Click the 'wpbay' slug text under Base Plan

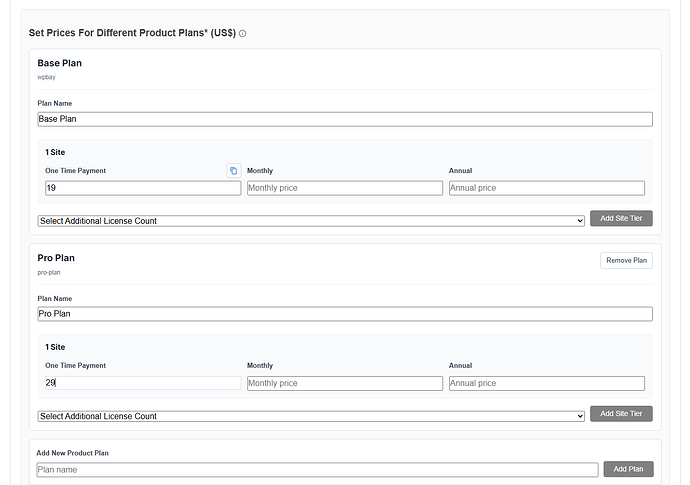[47, 77]
